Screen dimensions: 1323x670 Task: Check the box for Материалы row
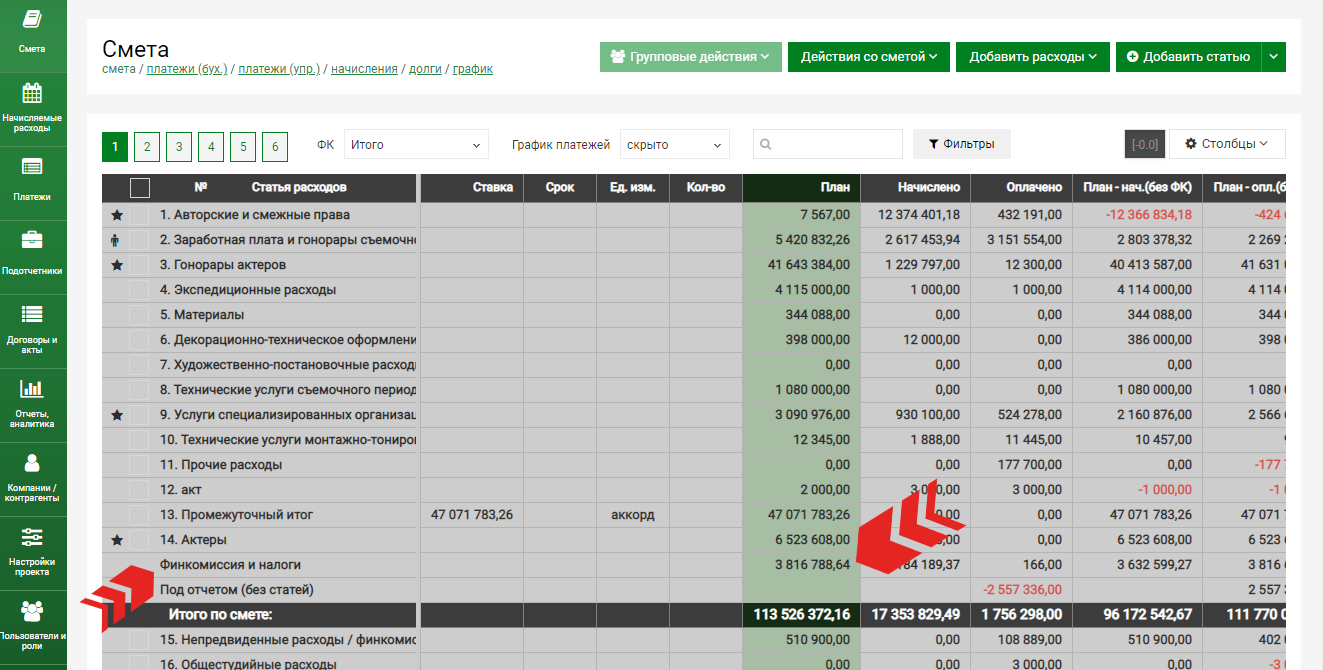[139, 315]
